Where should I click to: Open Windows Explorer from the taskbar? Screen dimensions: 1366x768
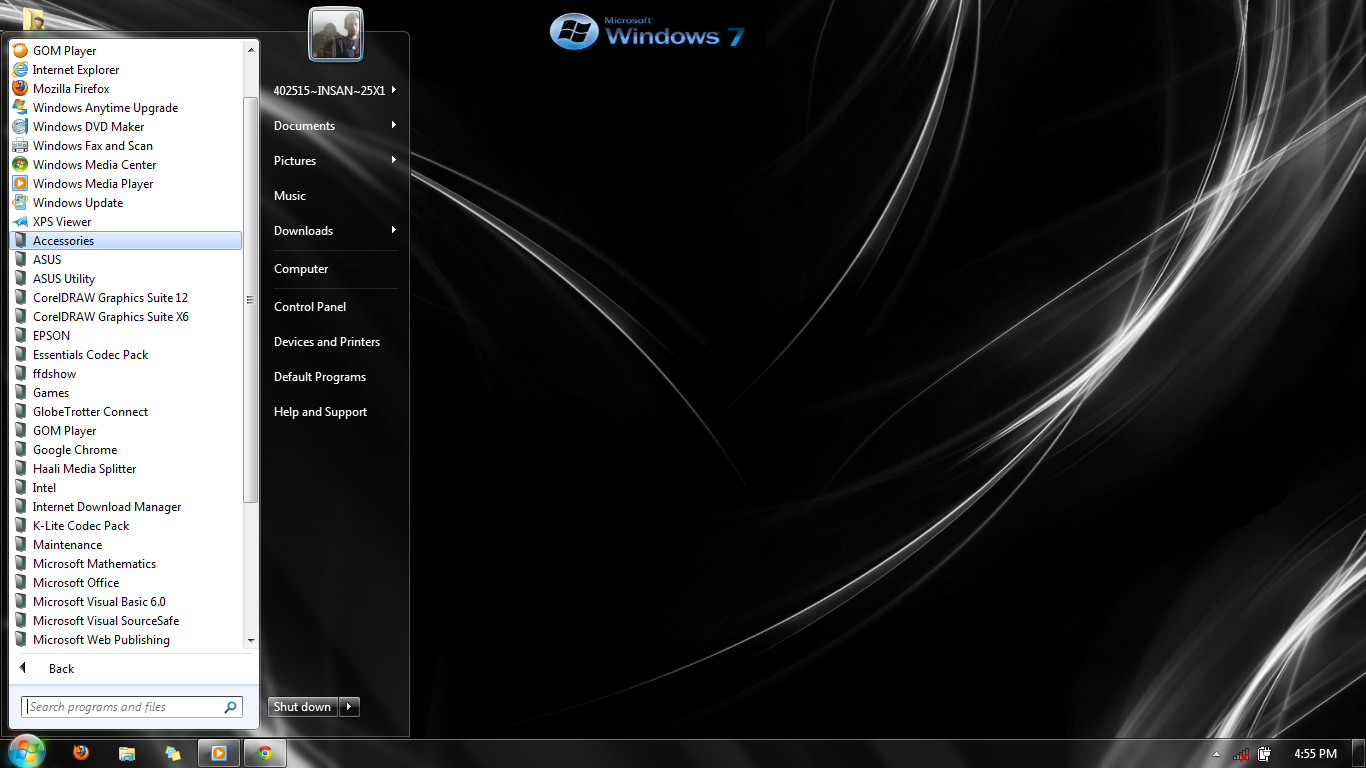(x=127, y=753)
